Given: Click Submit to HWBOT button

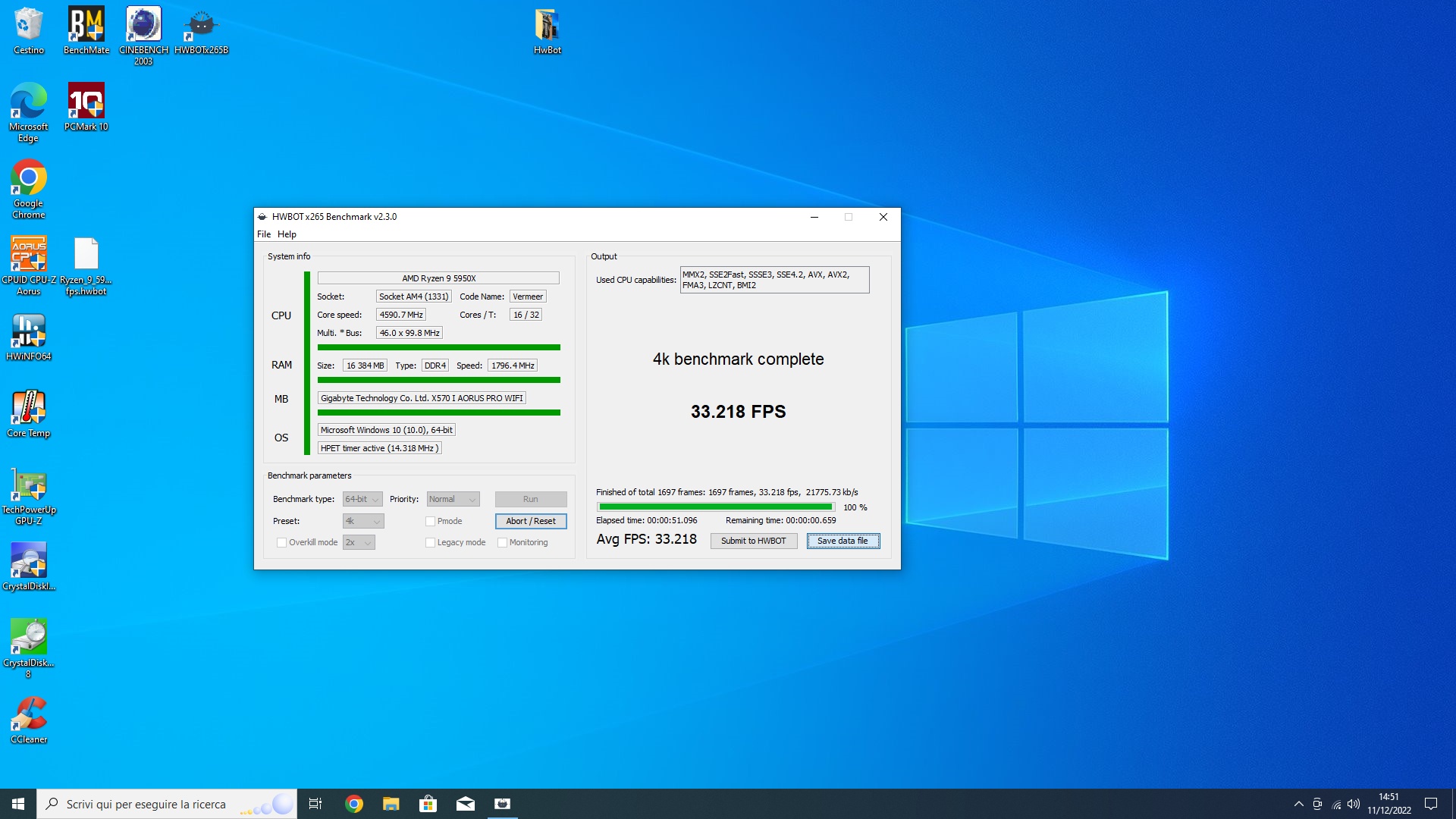Looking at the screenshot, I should coord(754,541).
